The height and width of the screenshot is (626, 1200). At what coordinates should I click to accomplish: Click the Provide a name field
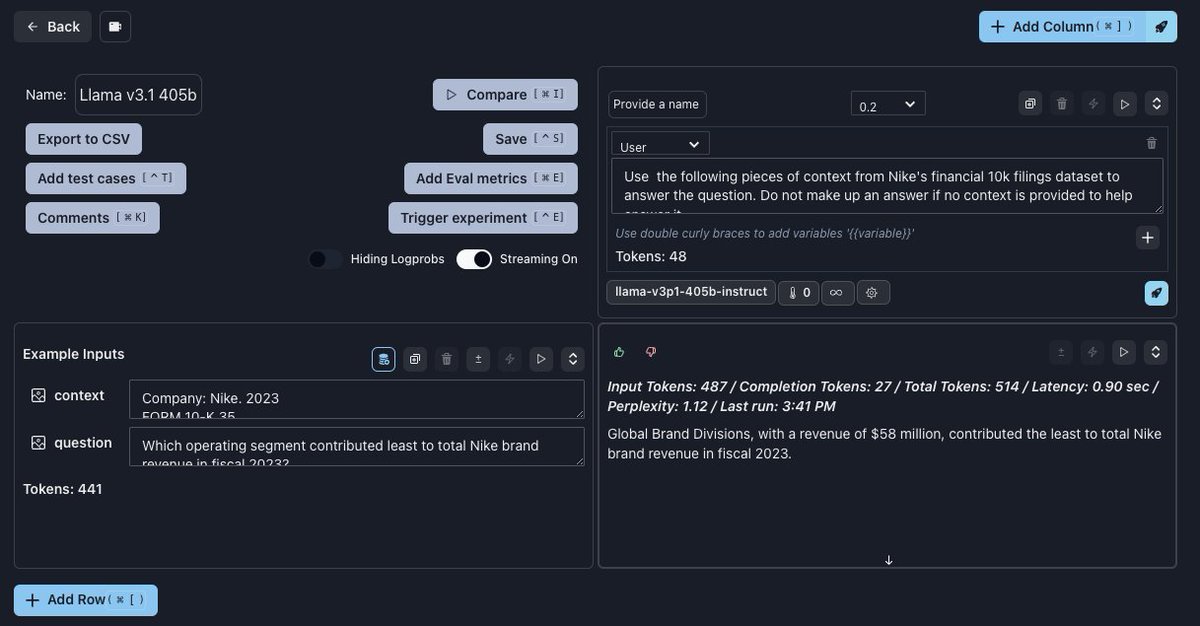(x=657, y=104)
